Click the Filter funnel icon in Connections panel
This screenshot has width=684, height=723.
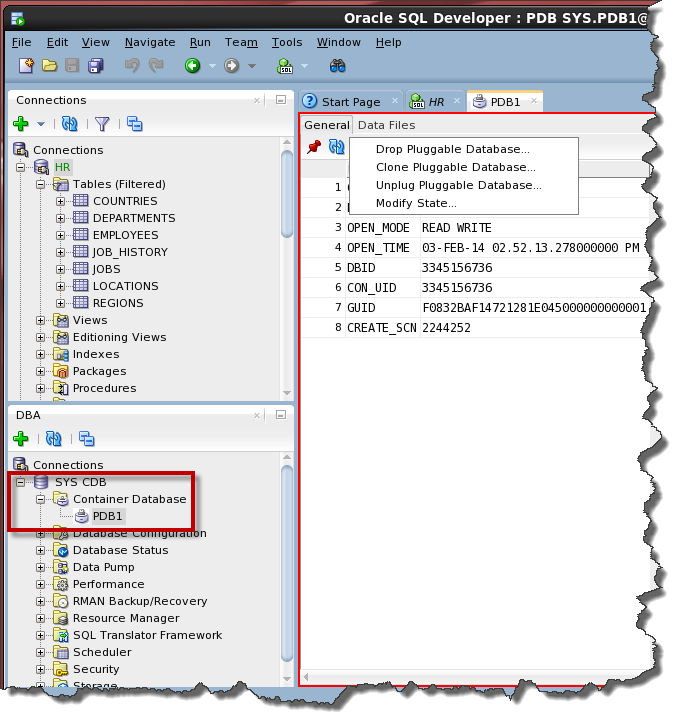(x=102, y=124)
